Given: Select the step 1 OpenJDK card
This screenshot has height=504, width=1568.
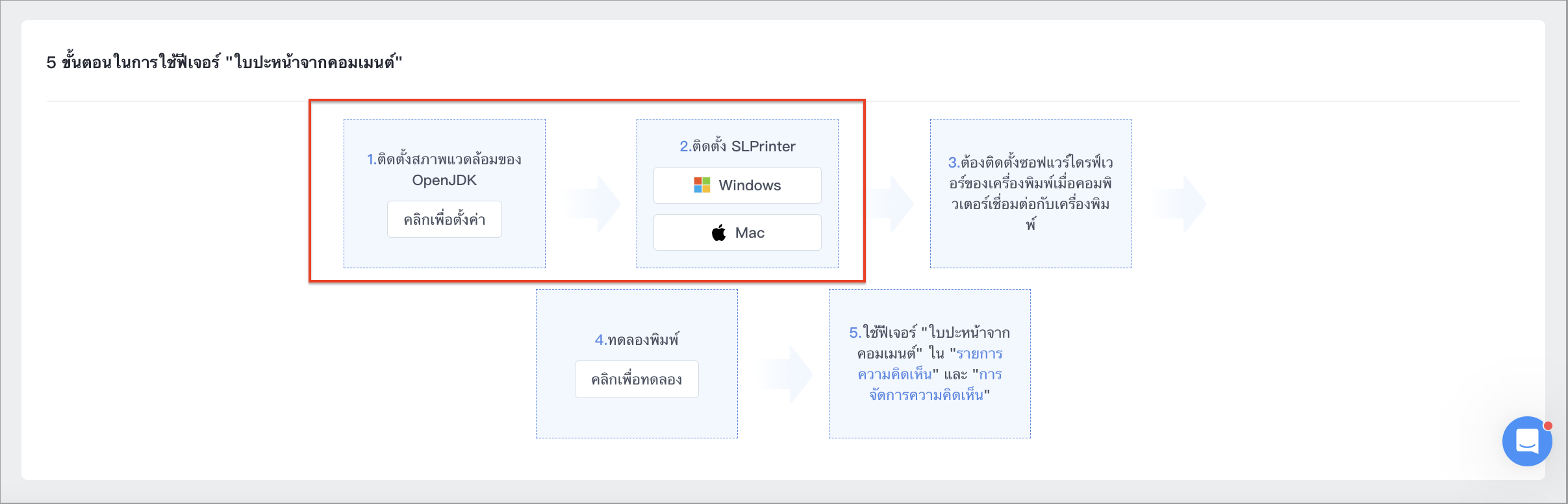Looking at the screenshot, I should tap(444, 194).
